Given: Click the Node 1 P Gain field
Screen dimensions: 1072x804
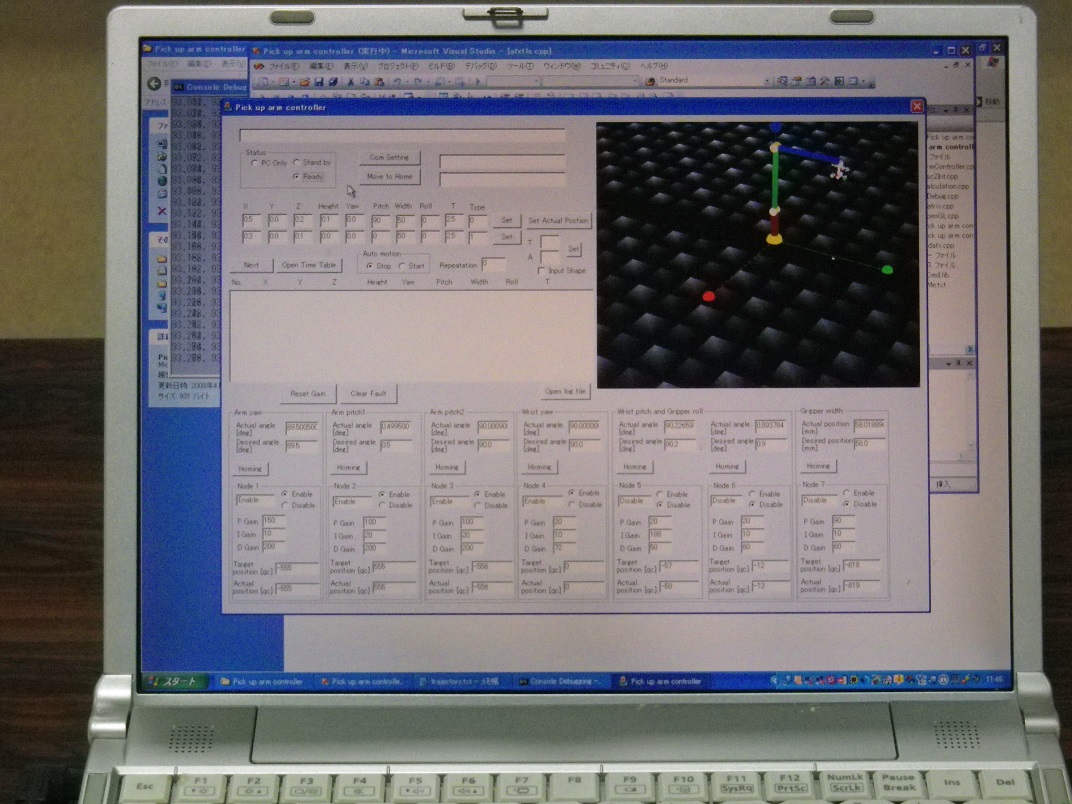Looking at the screenshot, I should point(273,521).
